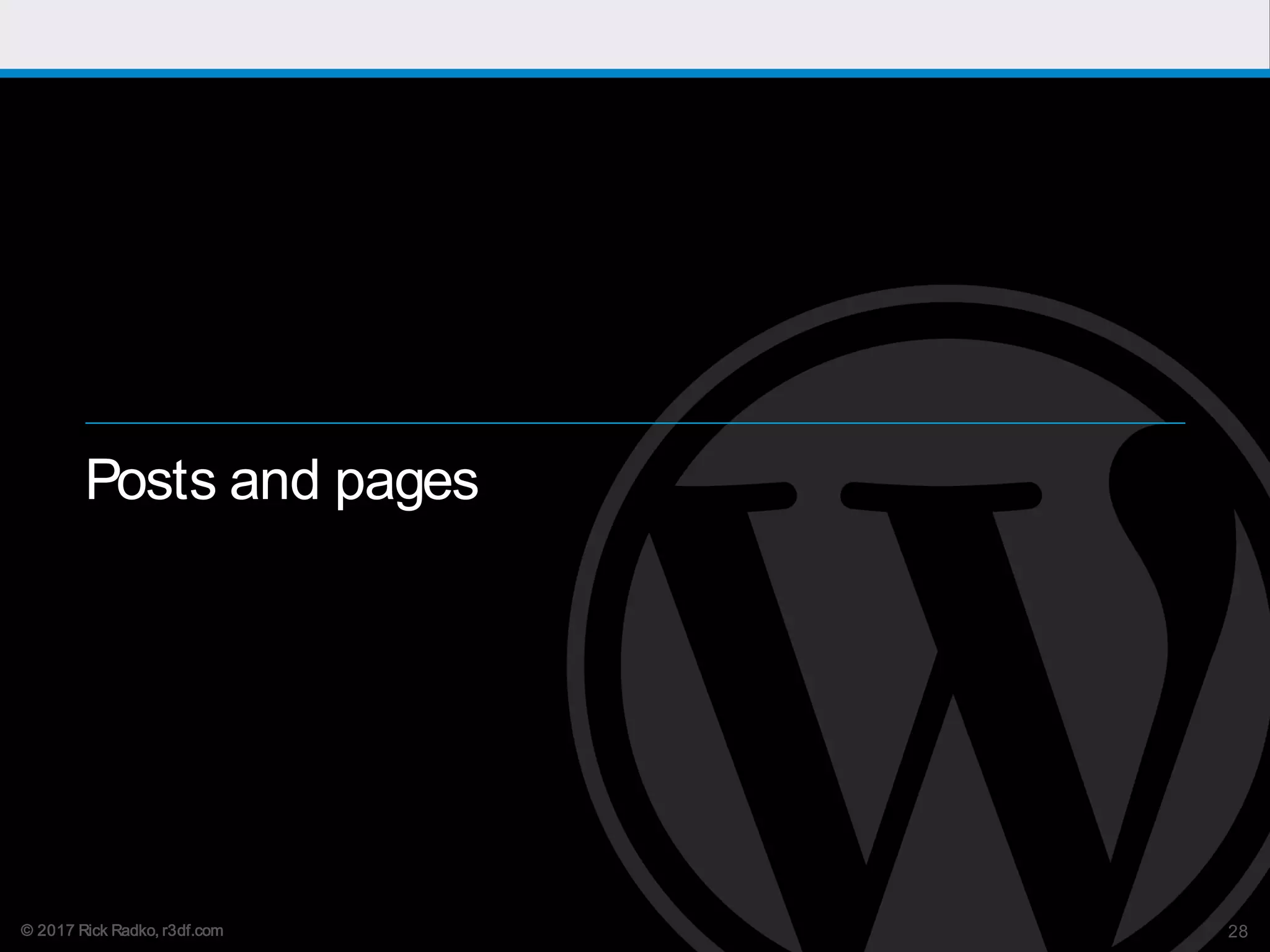Viewport: 1270px width, 952px height.
Task: Click the '2017' year in footer
Action: (x=56, y=931)
